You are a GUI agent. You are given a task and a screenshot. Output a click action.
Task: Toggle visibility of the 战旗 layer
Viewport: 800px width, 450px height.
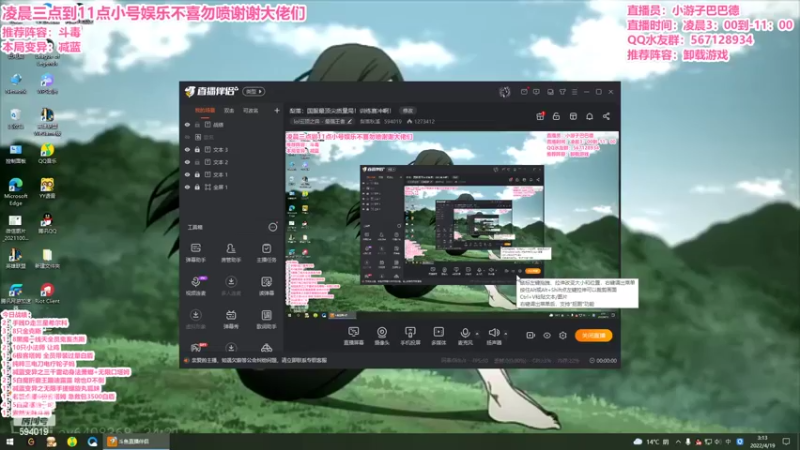click(x=187, y=124)
